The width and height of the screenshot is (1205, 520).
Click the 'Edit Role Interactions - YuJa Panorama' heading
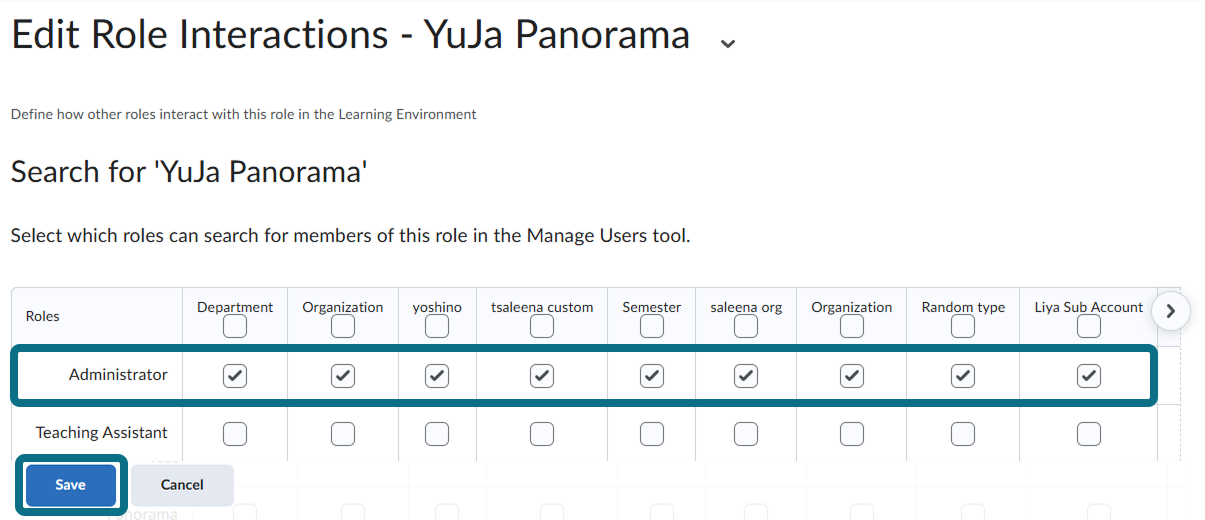coord(350,35)
